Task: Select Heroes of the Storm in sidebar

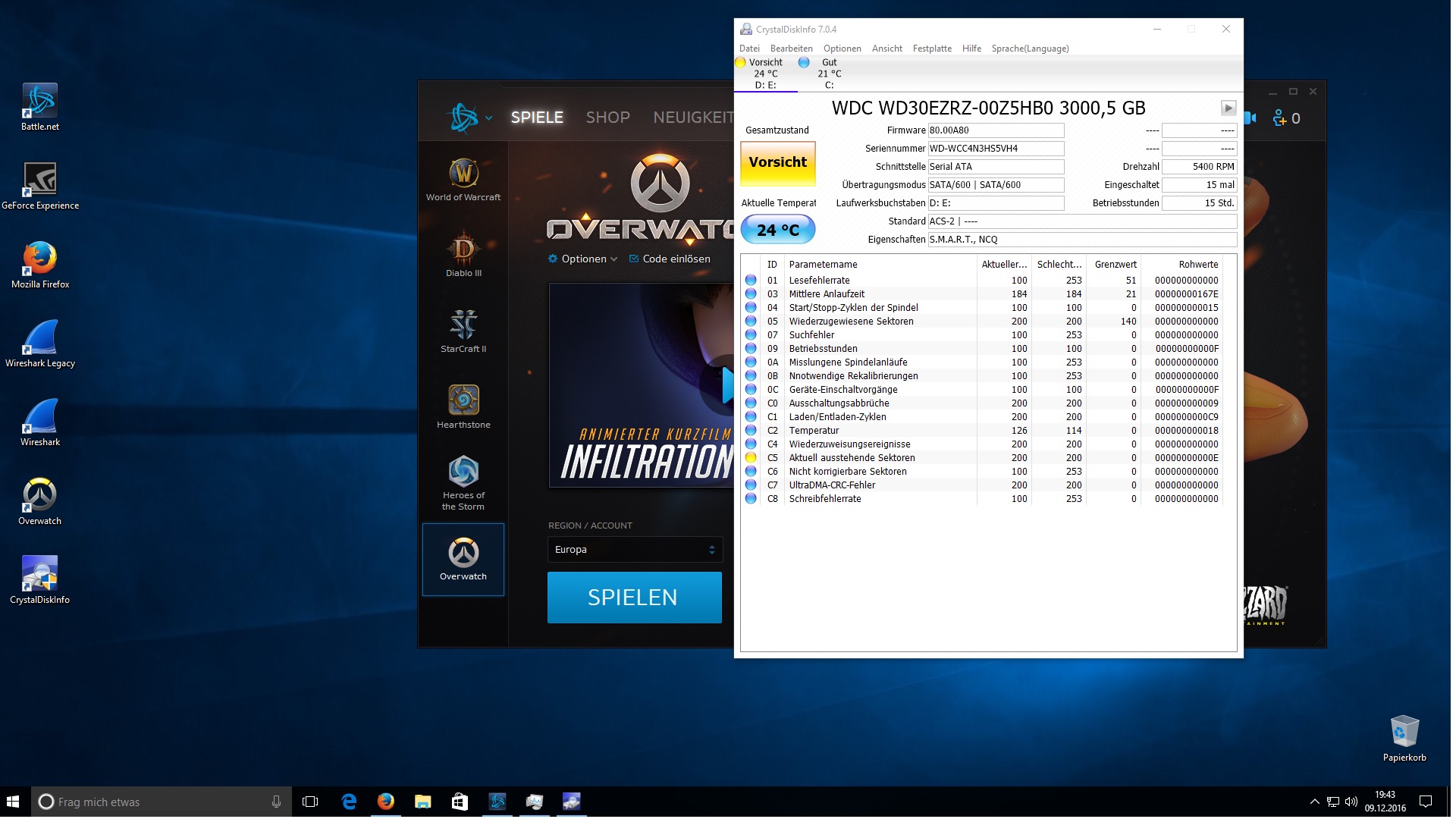Action: pos(463,483)
